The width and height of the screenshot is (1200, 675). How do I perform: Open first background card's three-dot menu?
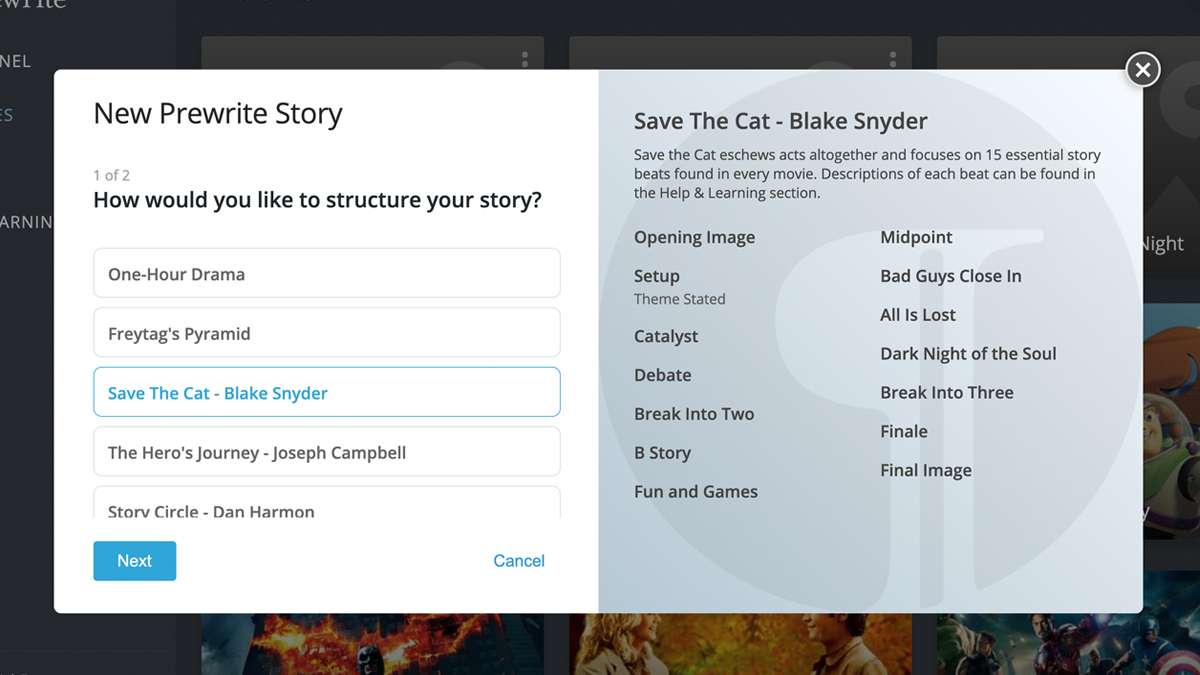click(525, 59)
